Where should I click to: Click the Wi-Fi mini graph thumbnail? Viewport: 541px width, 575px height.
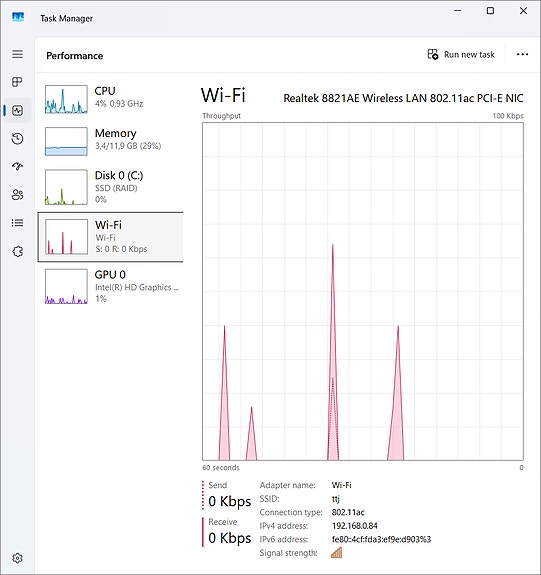click(66, 237)
